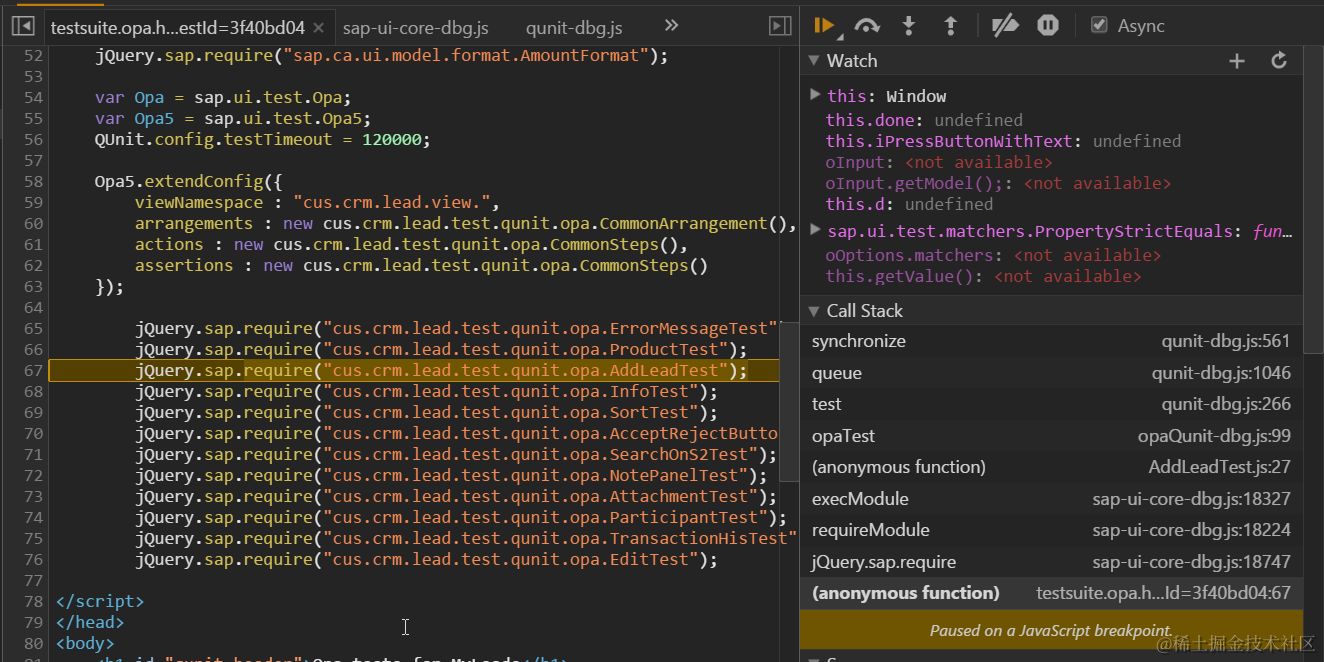Select the oInput.getModel(); watch expression
Viewport: 1324px width, 662px height.
[997, 183]
